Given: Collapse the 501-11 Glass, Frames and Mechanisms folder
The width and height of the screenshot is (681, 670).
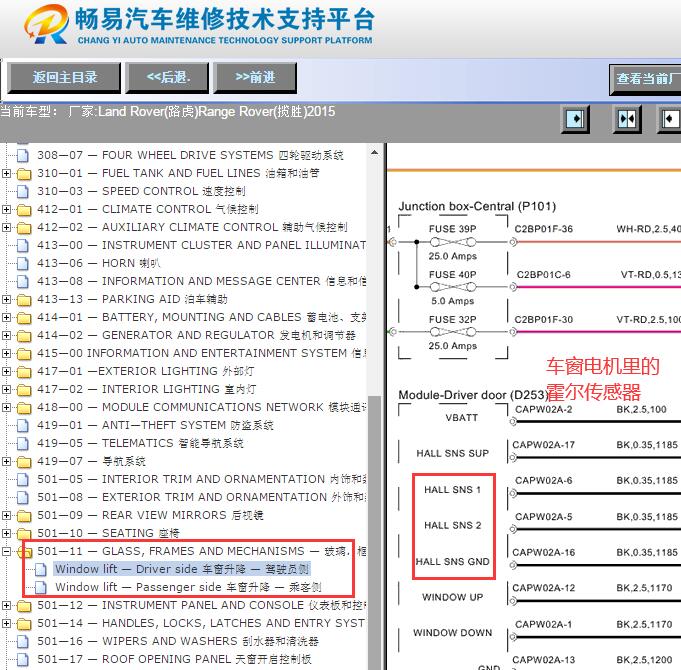Looking at the screenshot, I should tap(6, 551).
